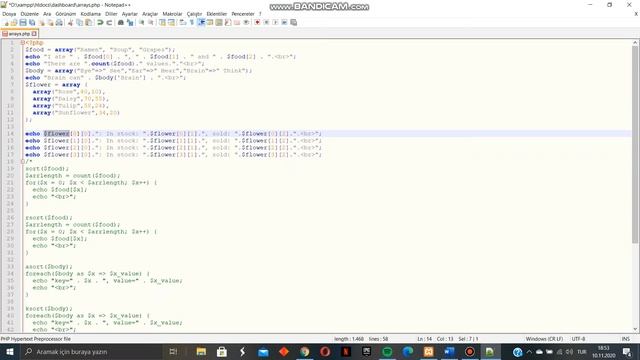Toggle the Function List panel
The height and width of the screenshot is (360, 640).
coord(228,22)
